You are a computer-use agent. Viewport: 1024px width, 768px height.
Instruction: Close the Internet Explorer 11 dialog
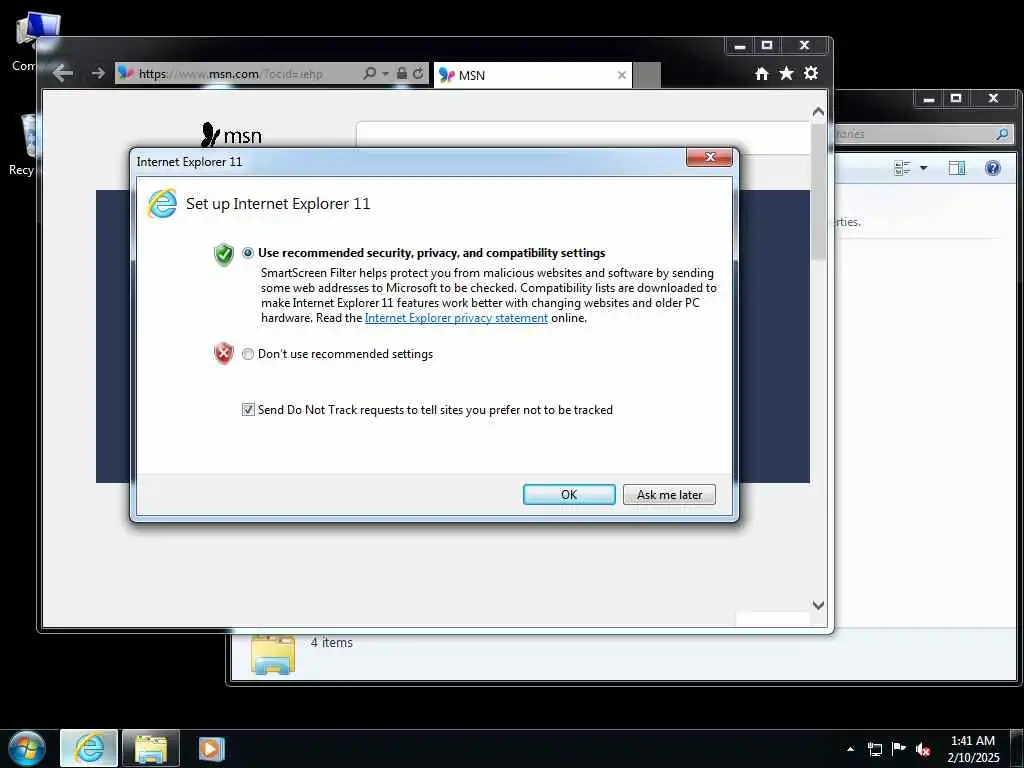coord(709,157)
